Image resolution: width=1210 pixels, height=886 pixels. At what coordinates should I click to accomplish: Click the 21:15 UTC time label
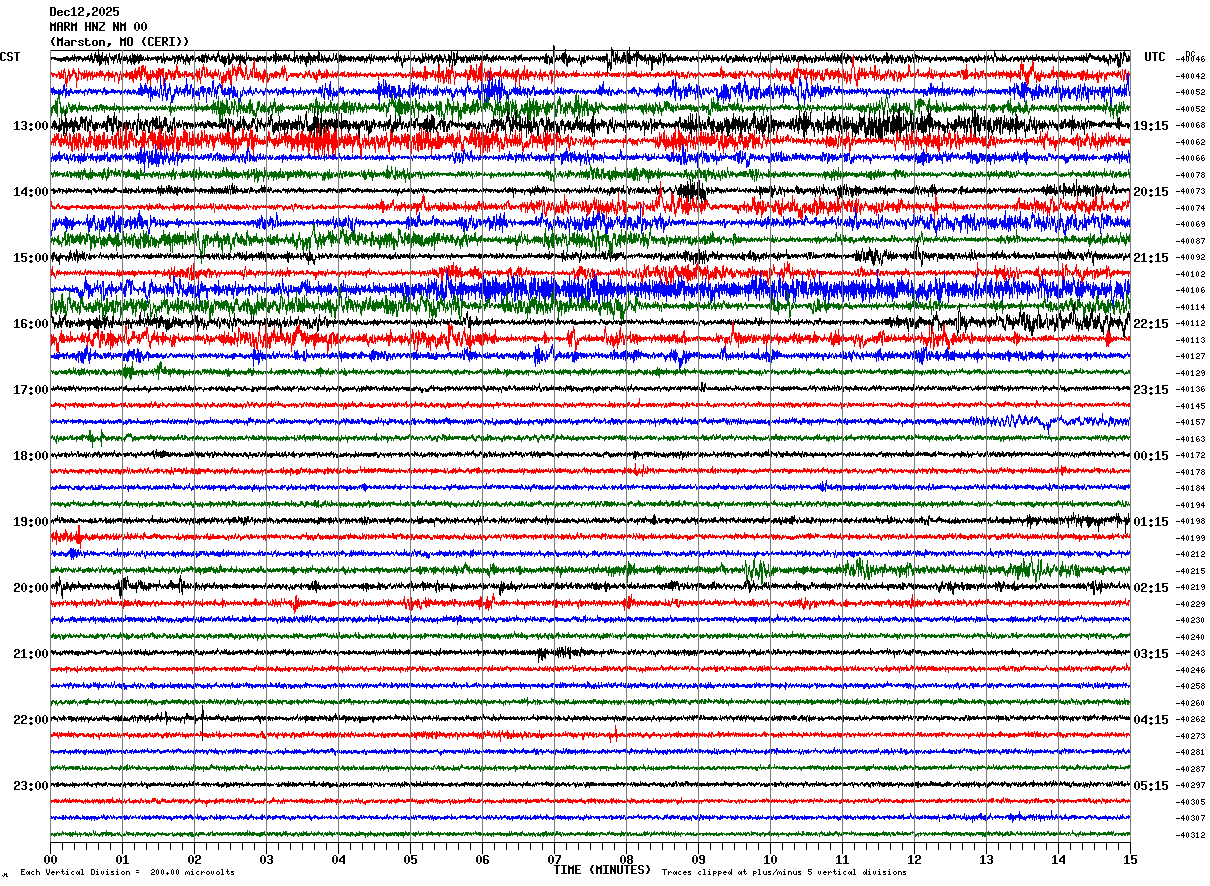(x=1151, y=258)
